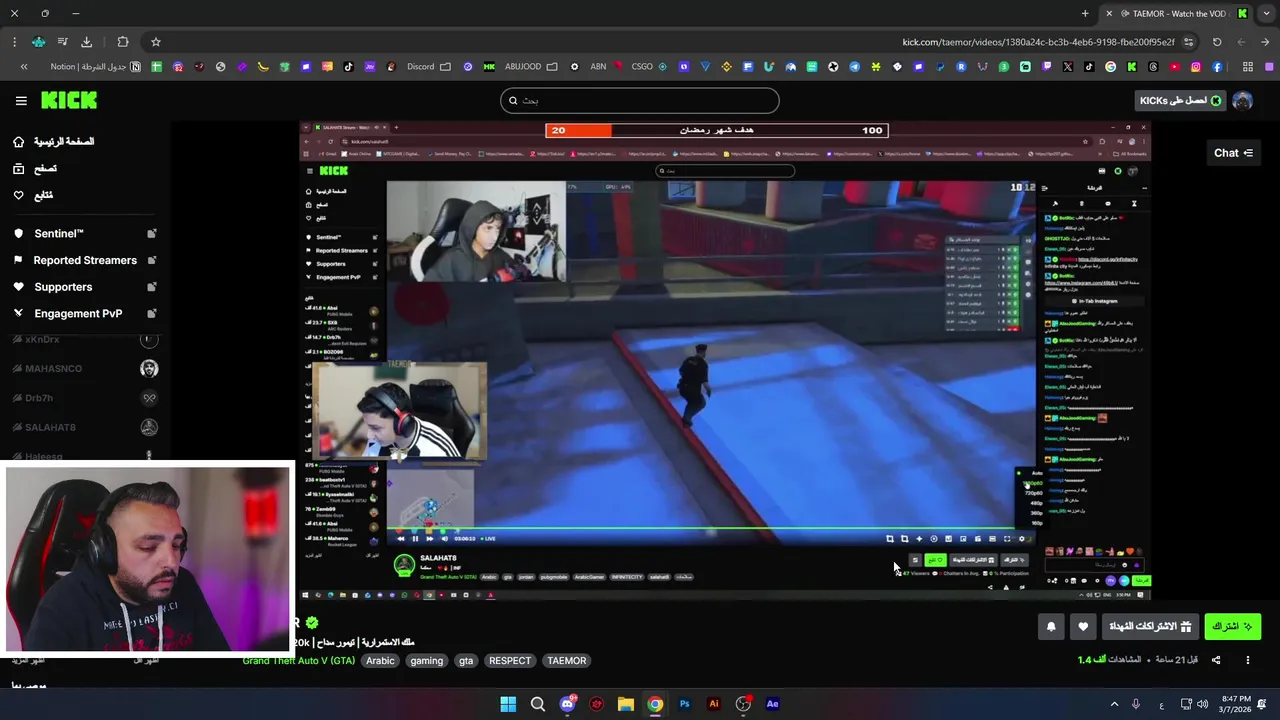Toggle the notification bell button
This screenshot has width=1280, height=720.
(x=1051, y=627)
